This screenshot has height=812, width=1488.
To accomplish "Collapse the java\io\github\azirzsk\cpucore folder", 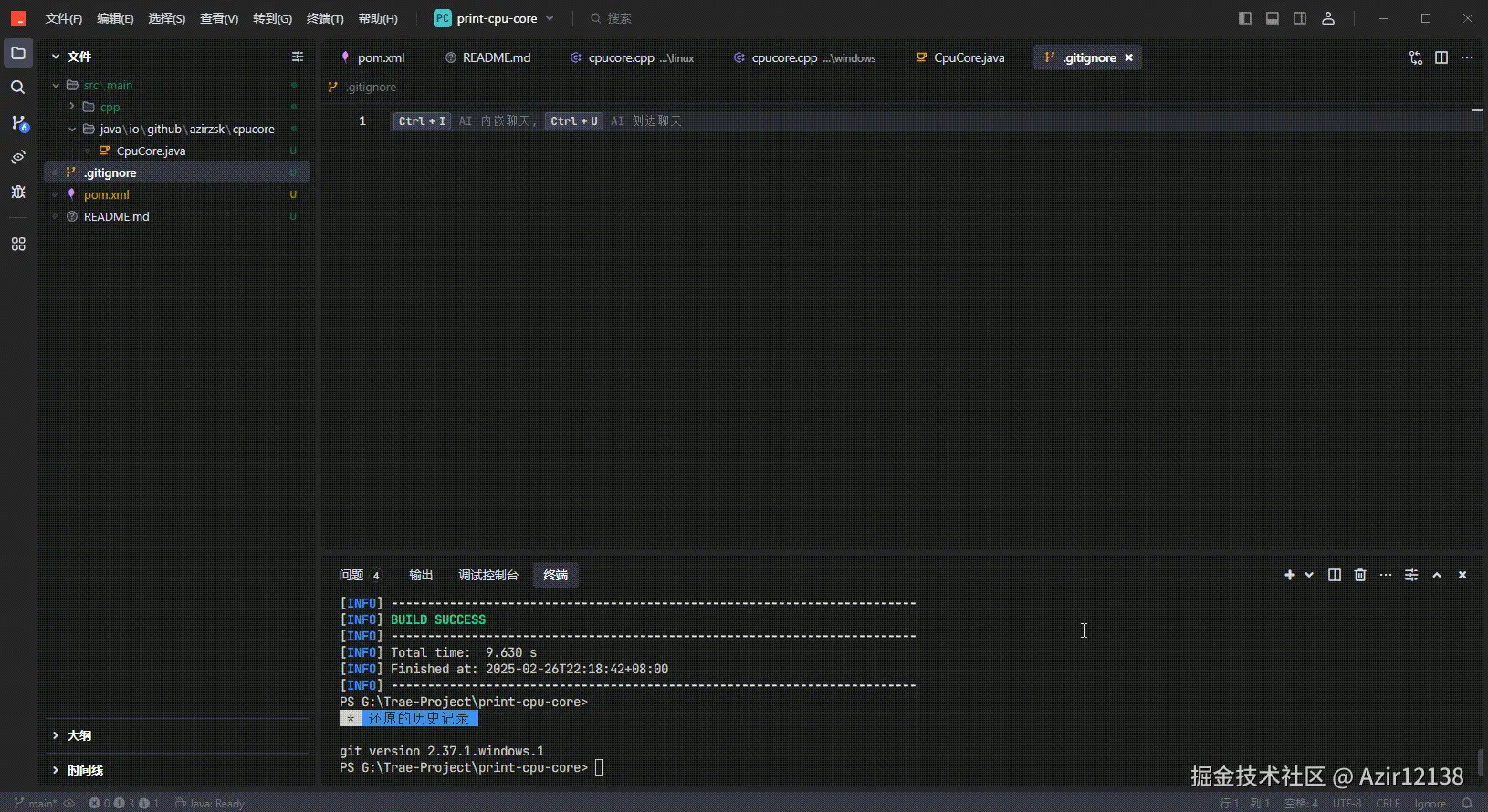I will point(71,129).
